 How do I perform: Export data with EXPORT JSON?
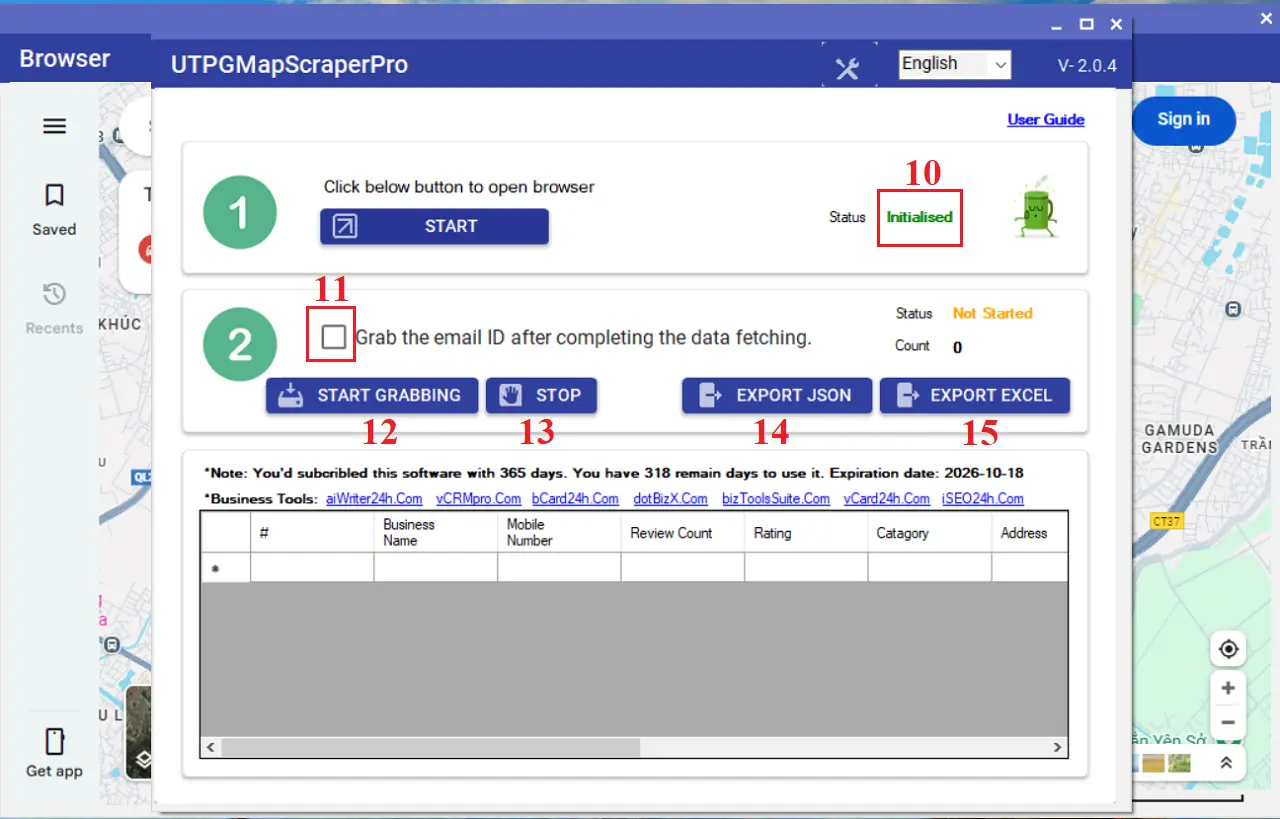click(x=777, y=395)
